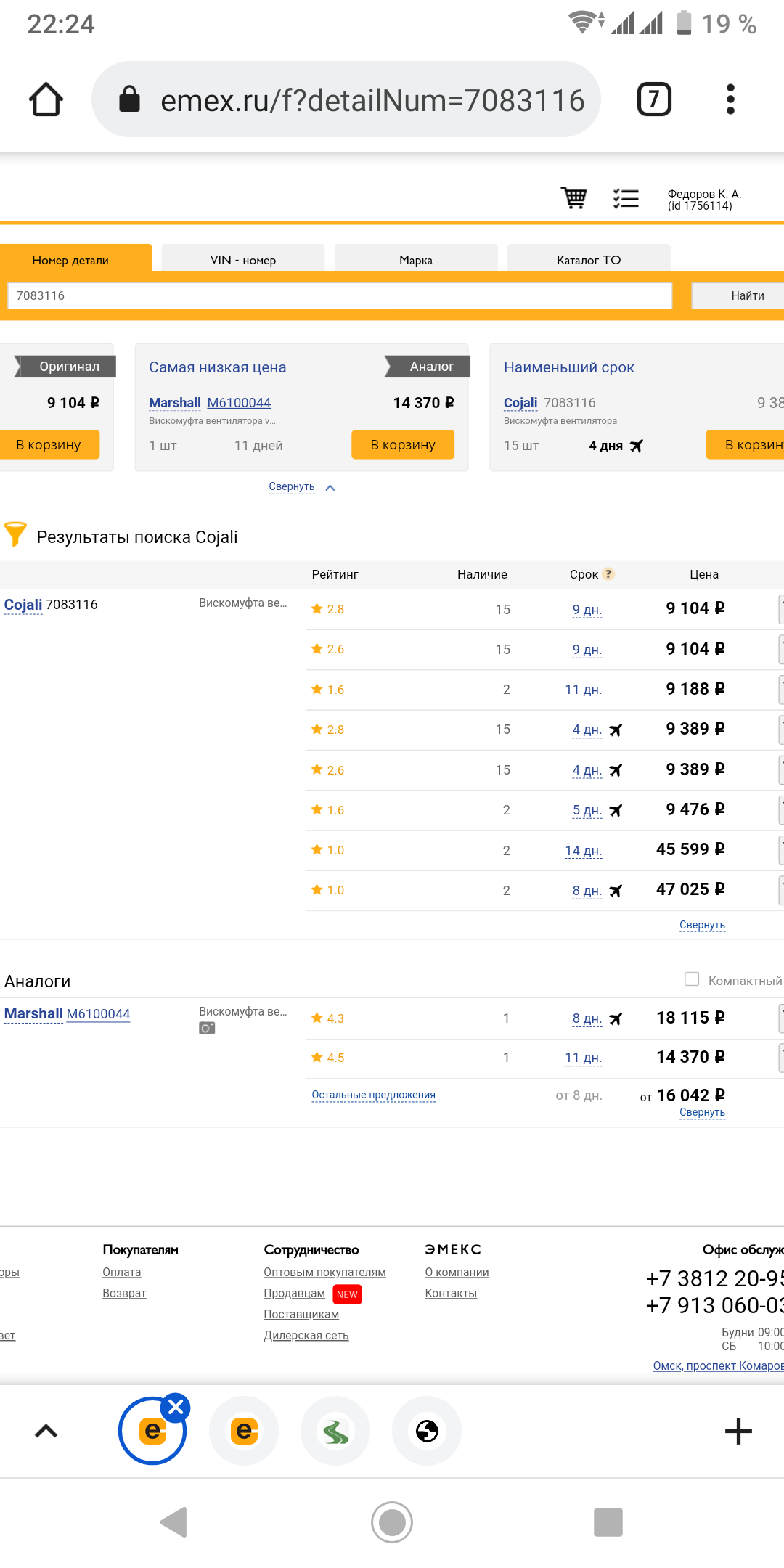784x1568 pixels.
Task: Open the Cojali link in search results
Action: (23, 605)
